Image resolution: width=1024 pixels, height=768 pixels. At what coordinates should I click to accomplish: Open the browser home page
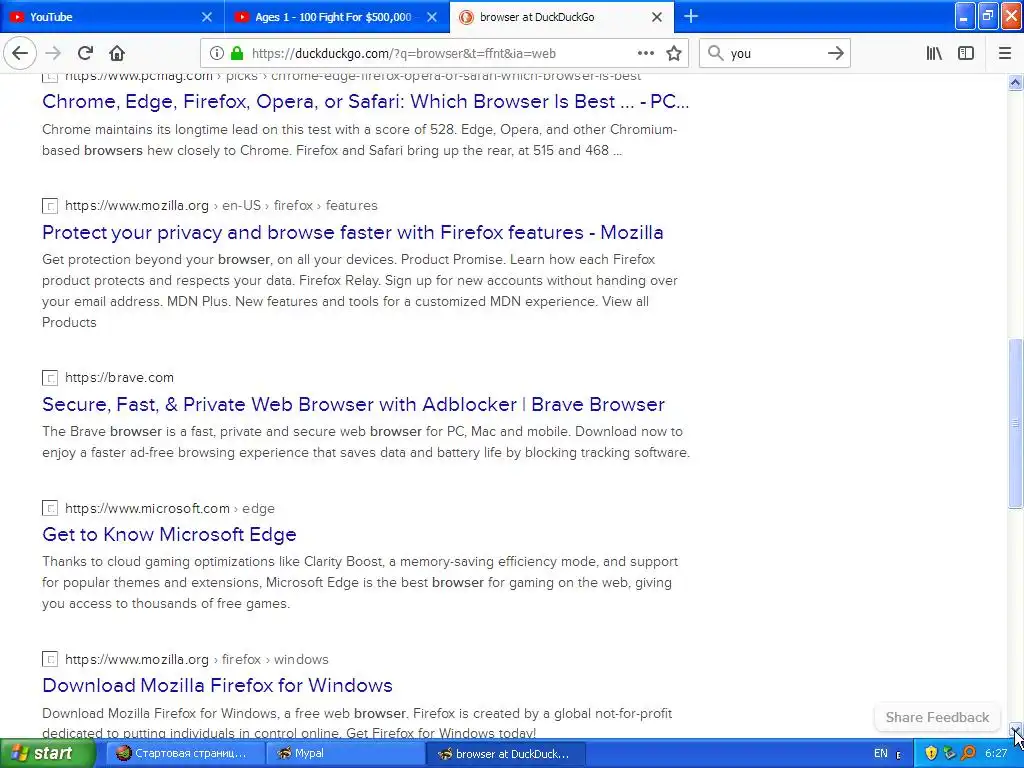[x=117, y=54]
